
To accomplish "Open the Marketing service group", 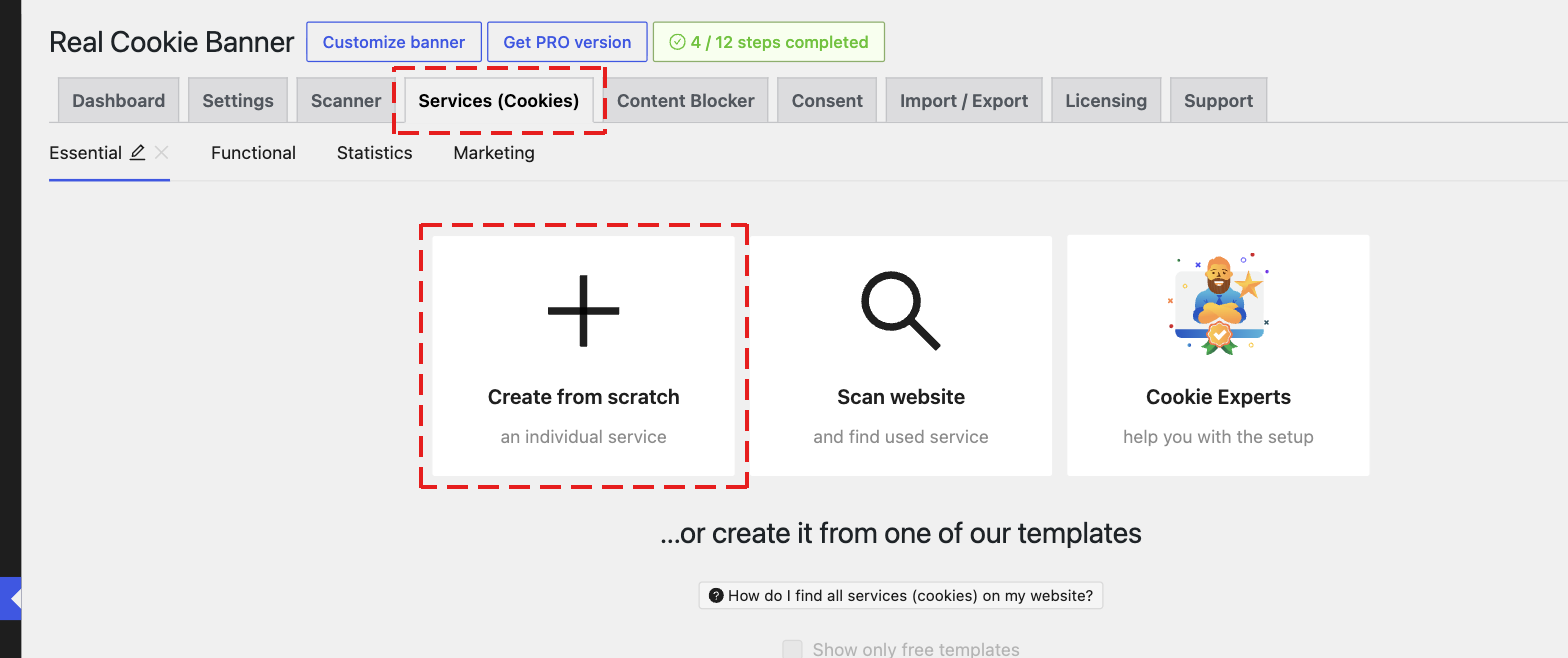I will 494,153.
